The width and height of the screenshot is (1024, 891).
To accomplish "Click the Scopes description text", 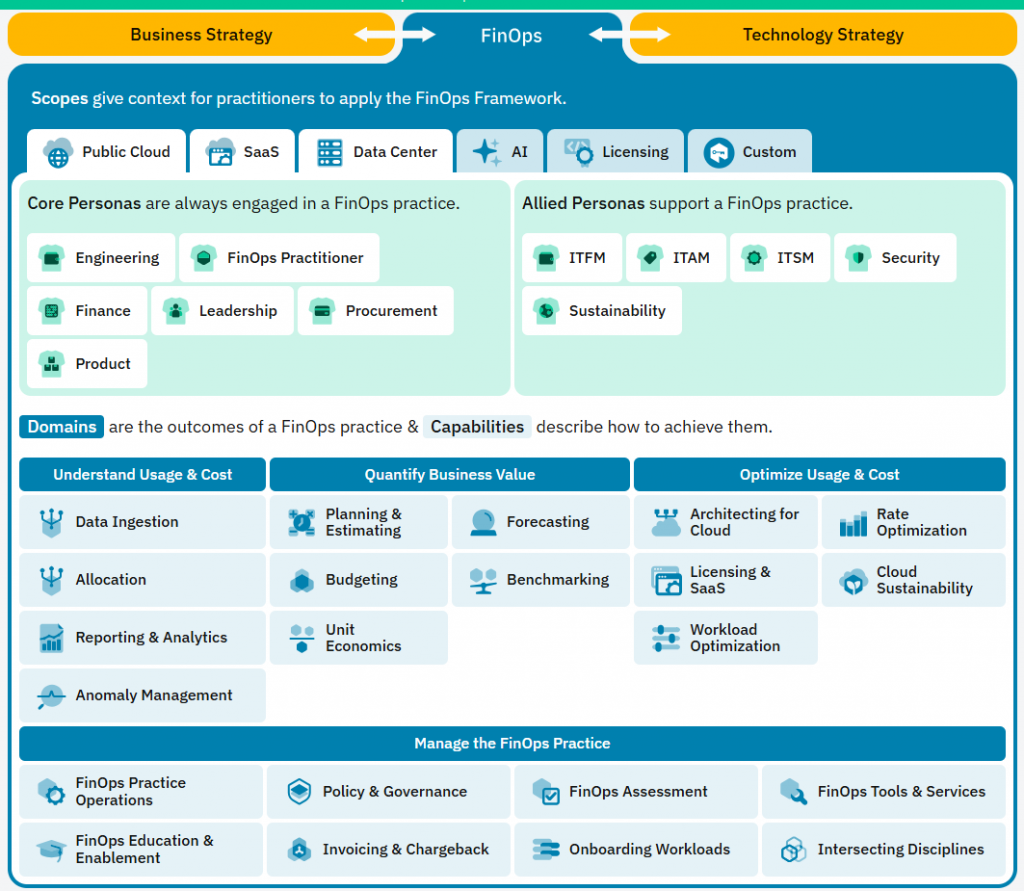I will (x=298, y=99).
